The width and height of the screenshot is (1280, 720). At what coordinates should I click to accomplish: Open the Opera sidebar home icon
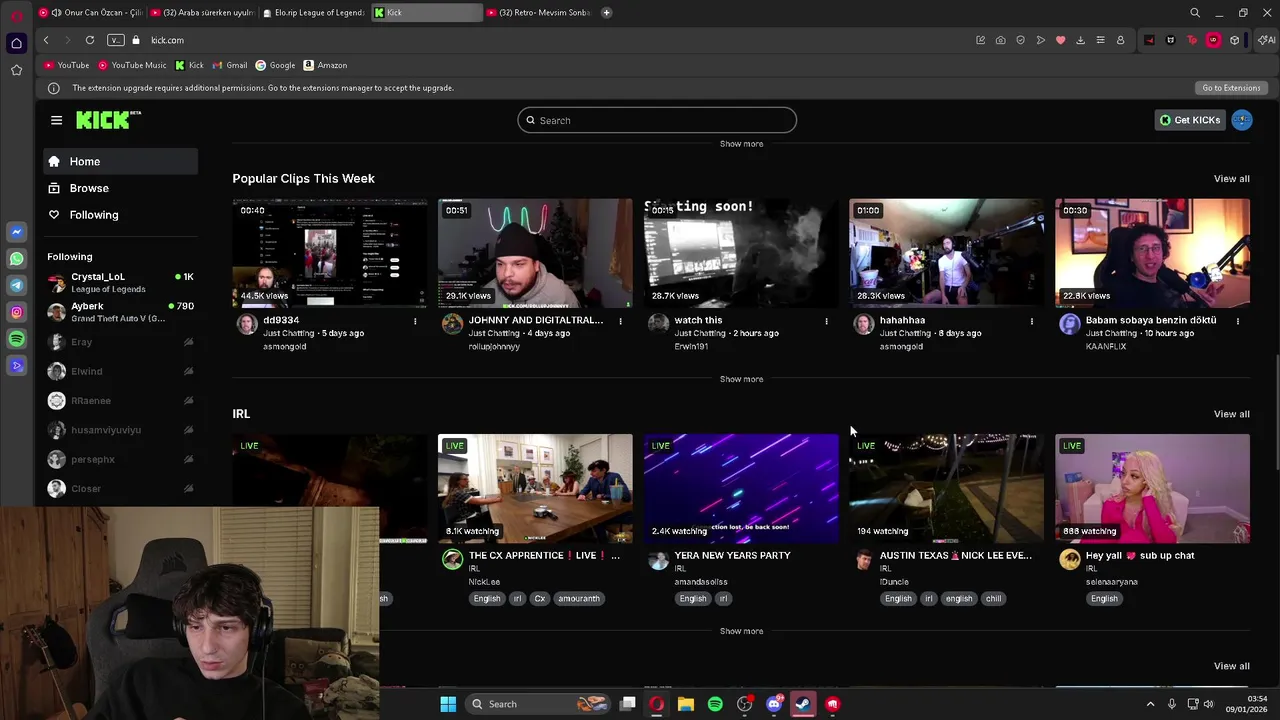pyautogui.click(x=16, y=43)
